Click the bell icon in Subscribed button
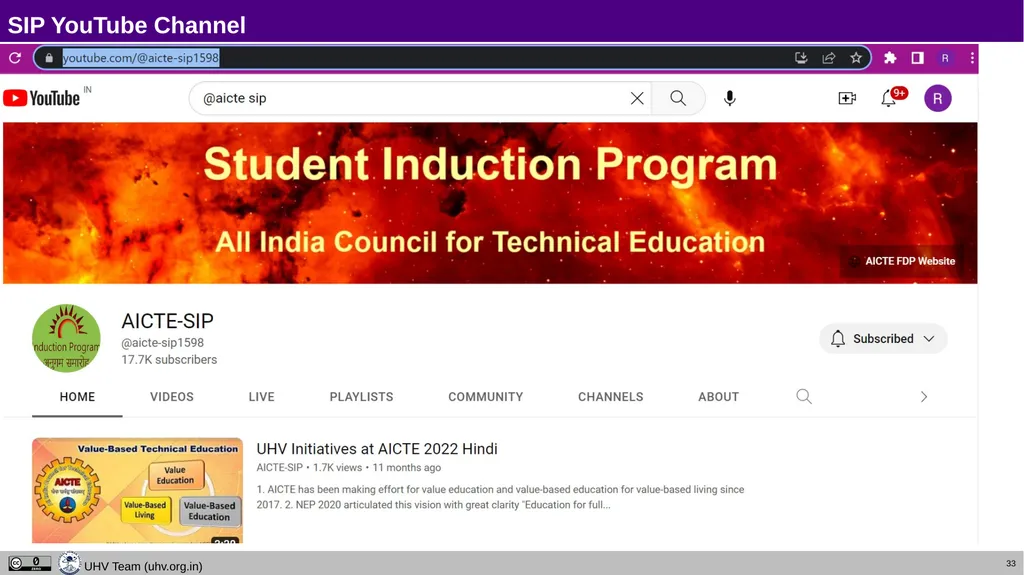Viewport: 1024px width, 575px height. pyautogui.click(x=838, y=338)
